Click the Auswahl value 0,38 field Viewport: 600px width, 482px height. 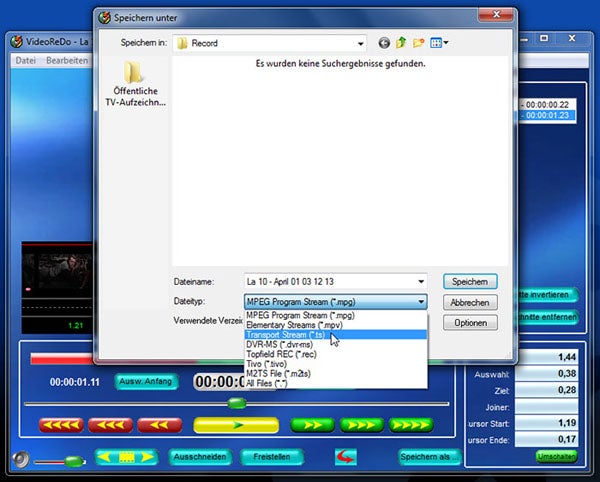546,373
